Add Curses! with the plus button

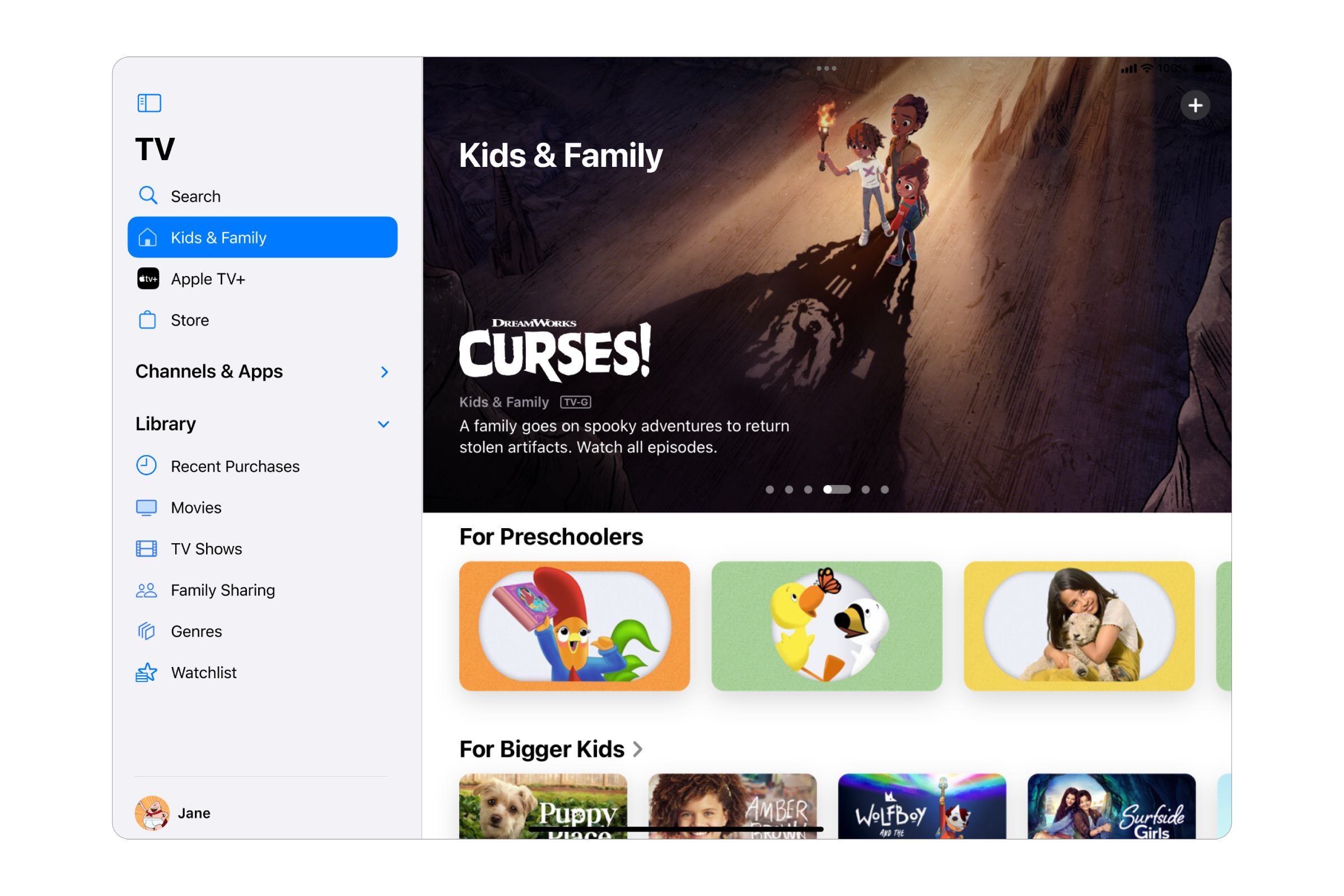click(1195, 105)
